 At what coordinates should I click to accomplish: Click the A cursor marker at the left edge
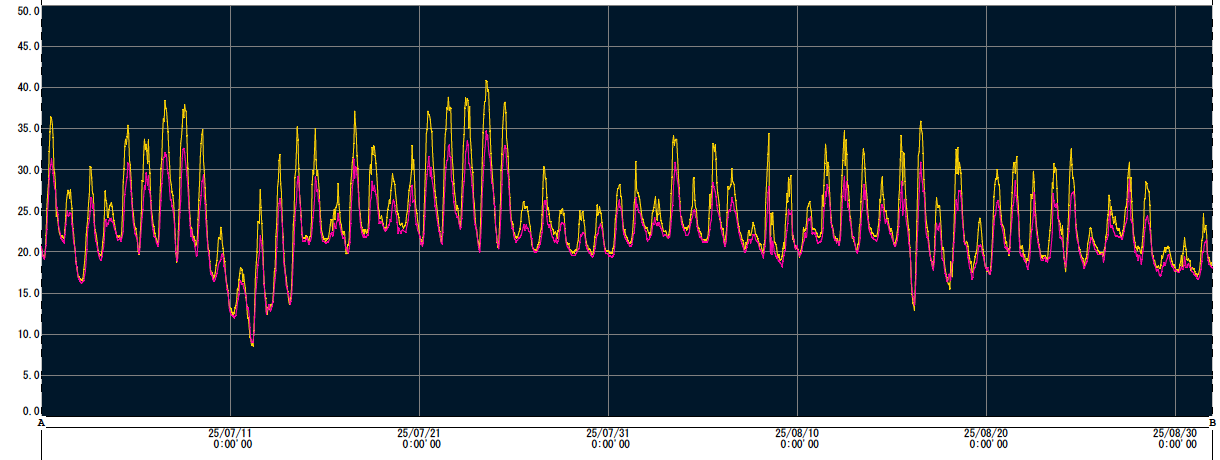pos(41,423)
